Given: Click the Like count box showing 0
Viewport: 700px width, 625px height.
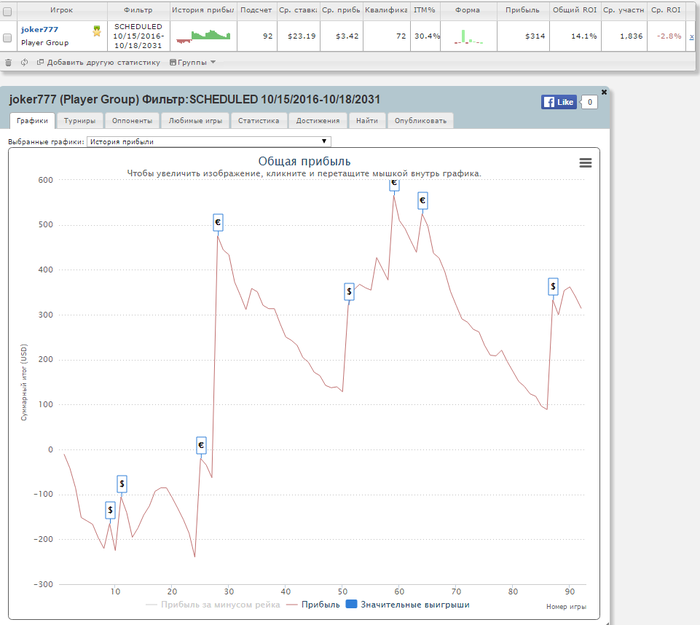Looking at the screenshot, I should (x=589, y=102).
